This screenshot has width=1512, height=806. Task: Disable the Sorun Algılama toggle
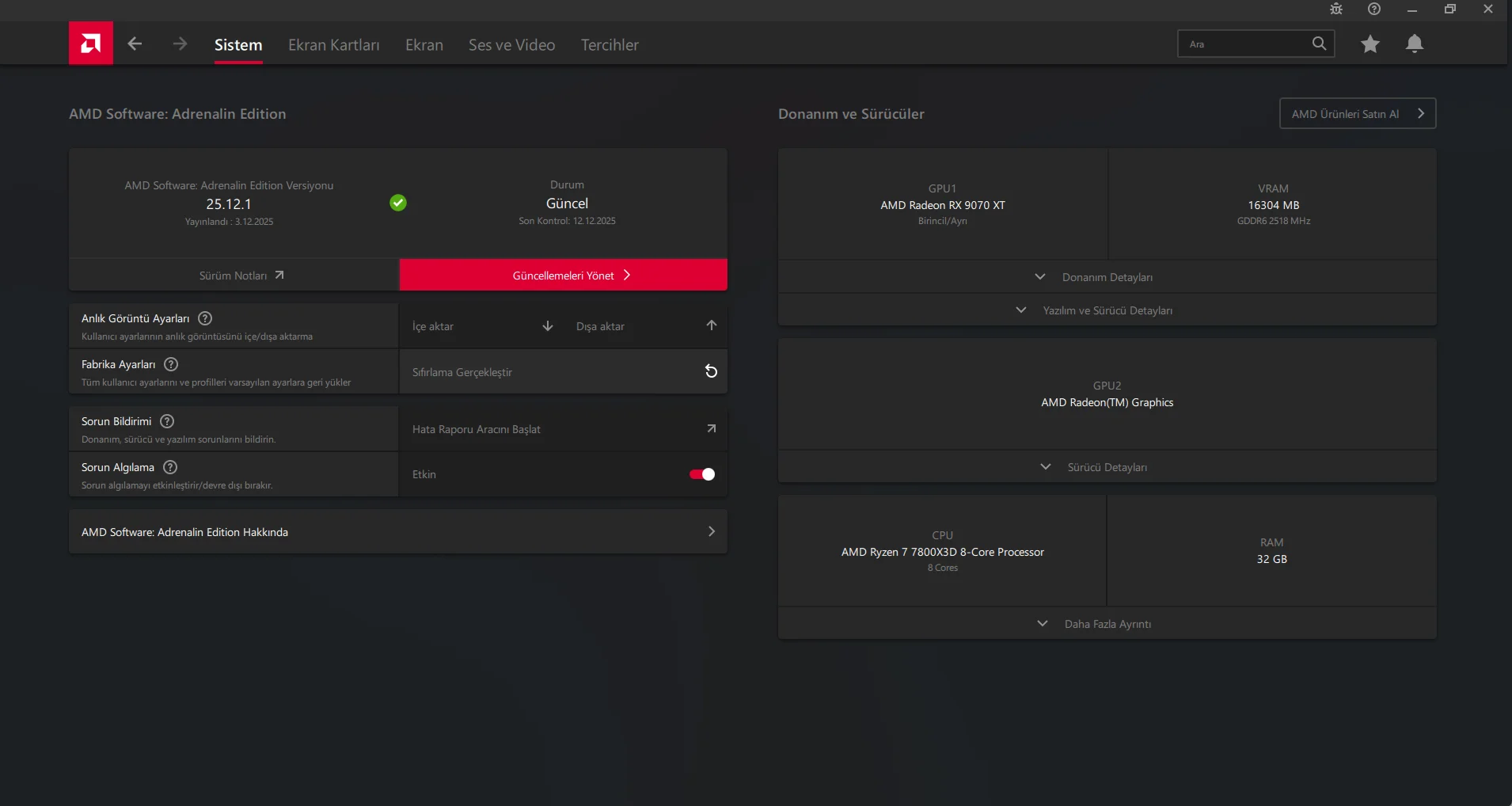click(702, 474)
